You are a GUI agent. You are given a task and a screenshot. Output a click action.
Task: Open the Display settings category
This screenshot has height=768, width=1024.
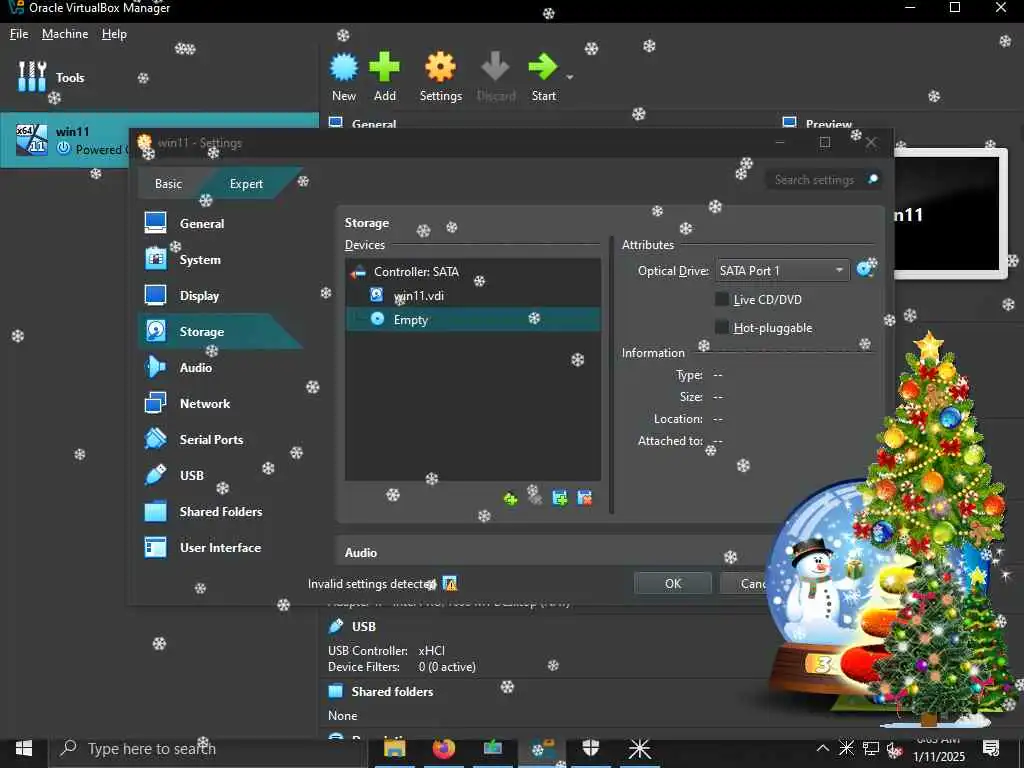(x=199, y=295)
